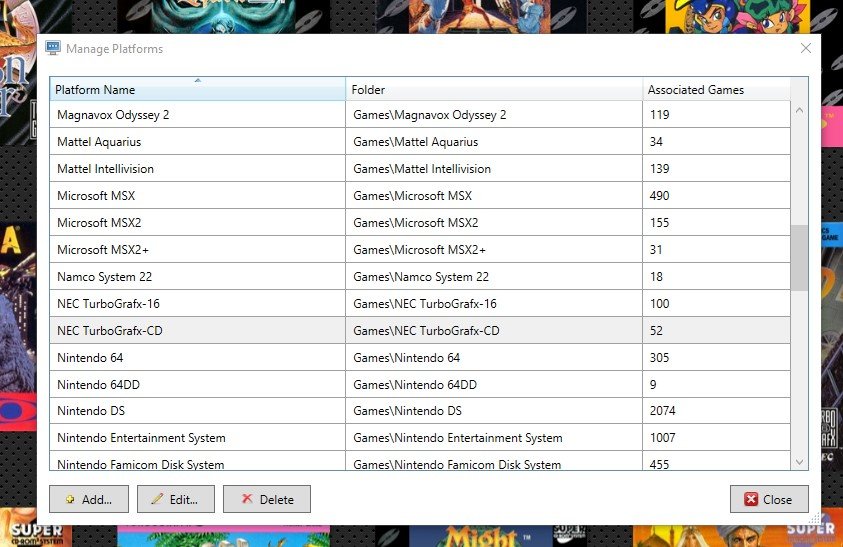Select the Nintendo 64 platform name
Screen dimensions: 843x547
pyautogui.click(x=90, y=358)
